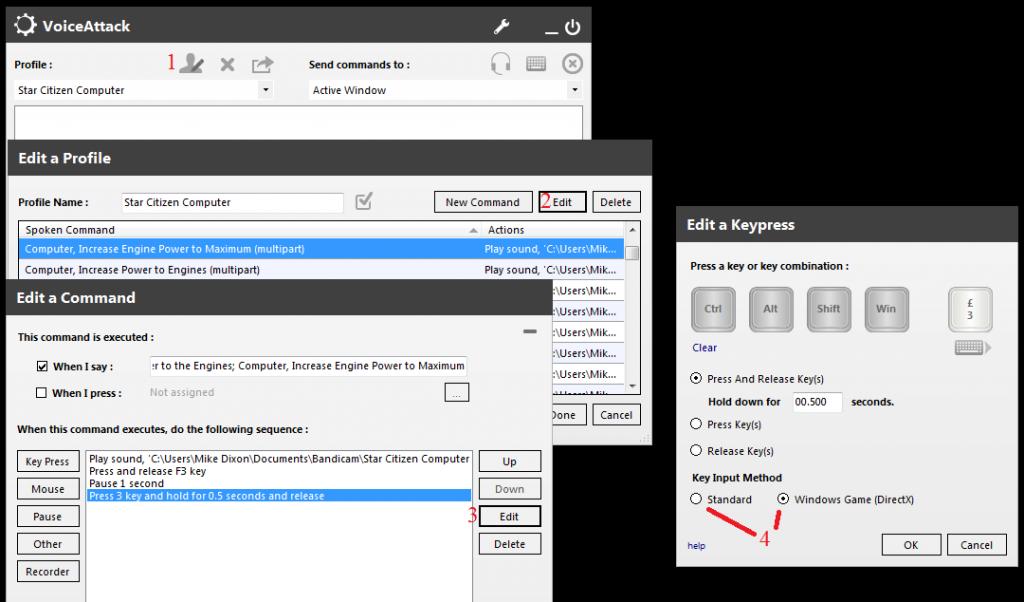
Task: Click the VoiceAttack power icon
Action: [x=573, y=27]
